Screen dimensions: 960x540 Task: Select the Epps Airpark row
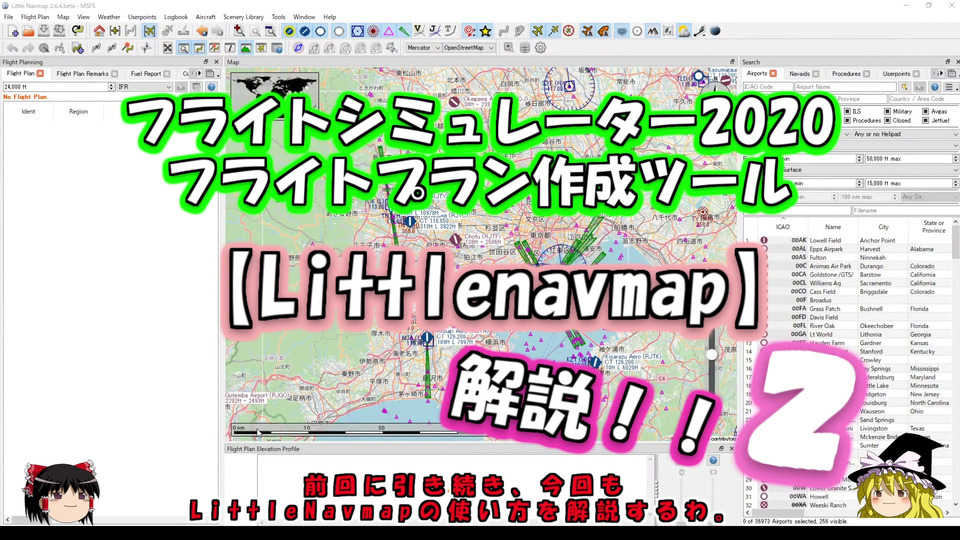click(x=849, y=249)
